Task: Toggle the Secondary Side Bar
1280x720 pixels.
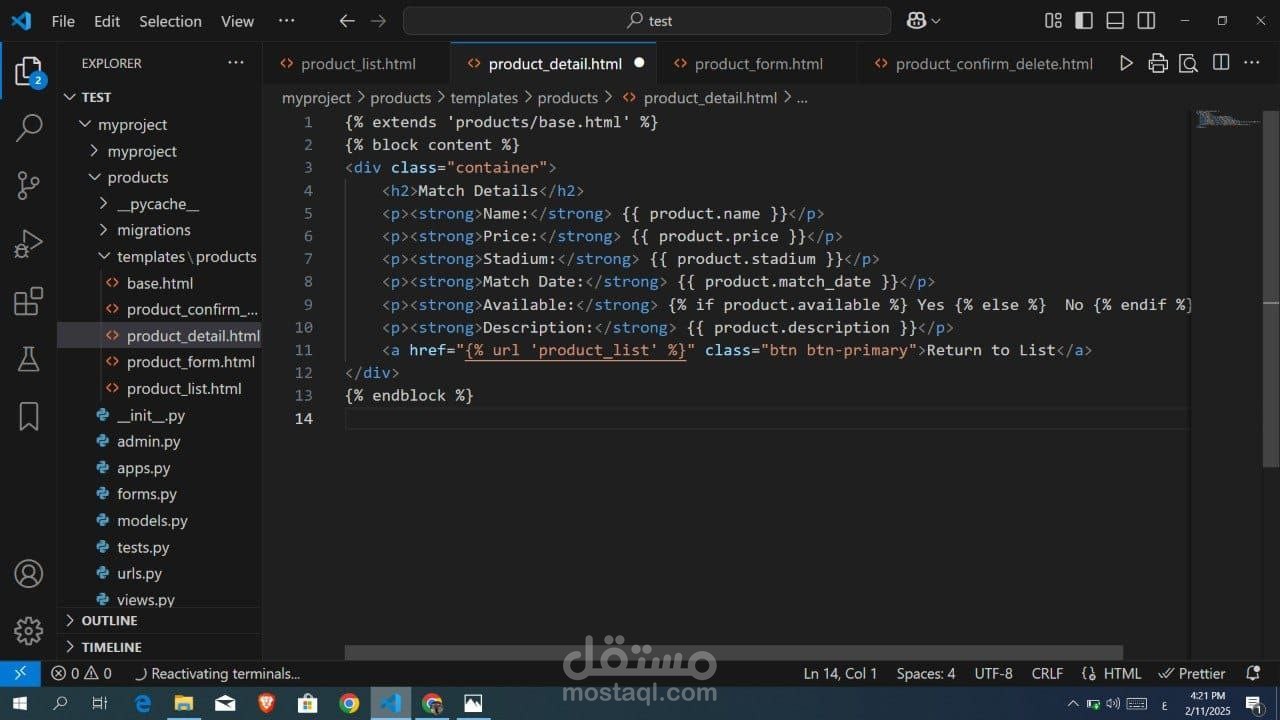Action: click(x=1146, y=21)
